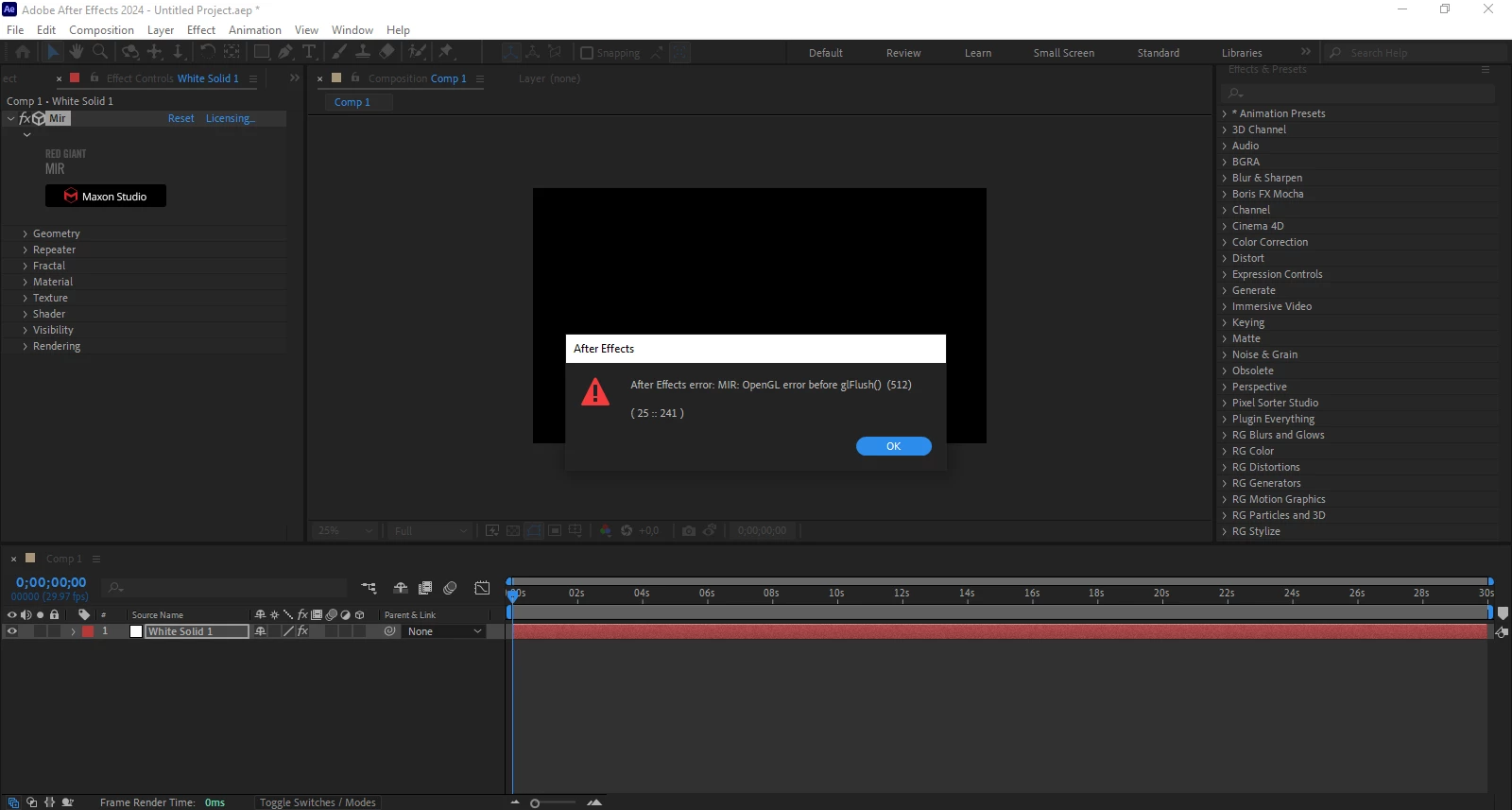Open timeline Comp 1 panel menu icon

96,559
